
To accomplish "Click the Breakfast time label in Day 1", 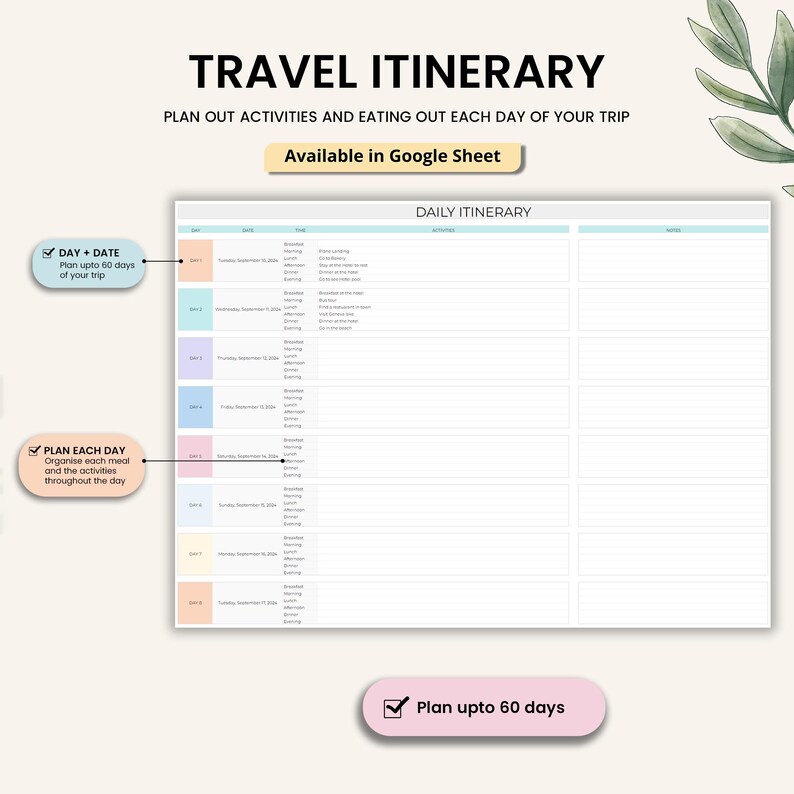I will tap(294, 244).
